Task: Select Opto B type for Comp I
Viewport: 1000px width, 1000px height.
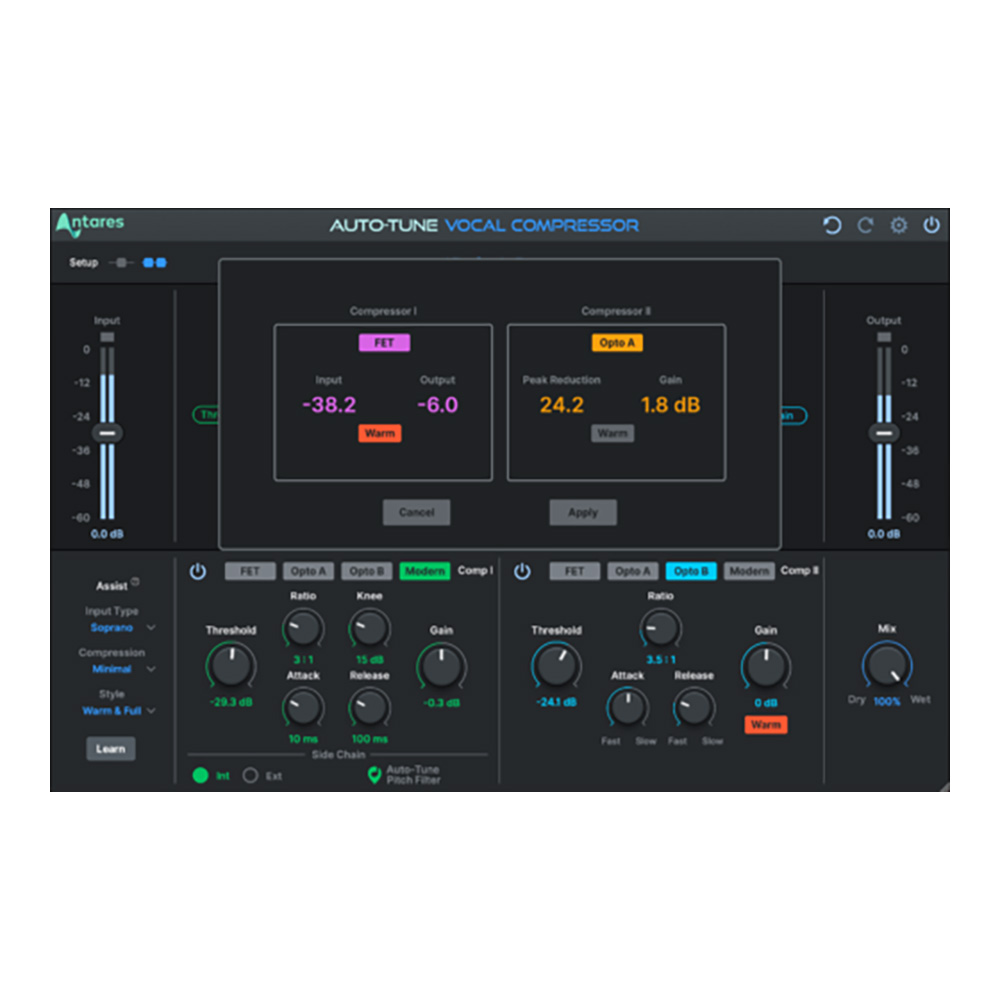Action: pos(367,571)
